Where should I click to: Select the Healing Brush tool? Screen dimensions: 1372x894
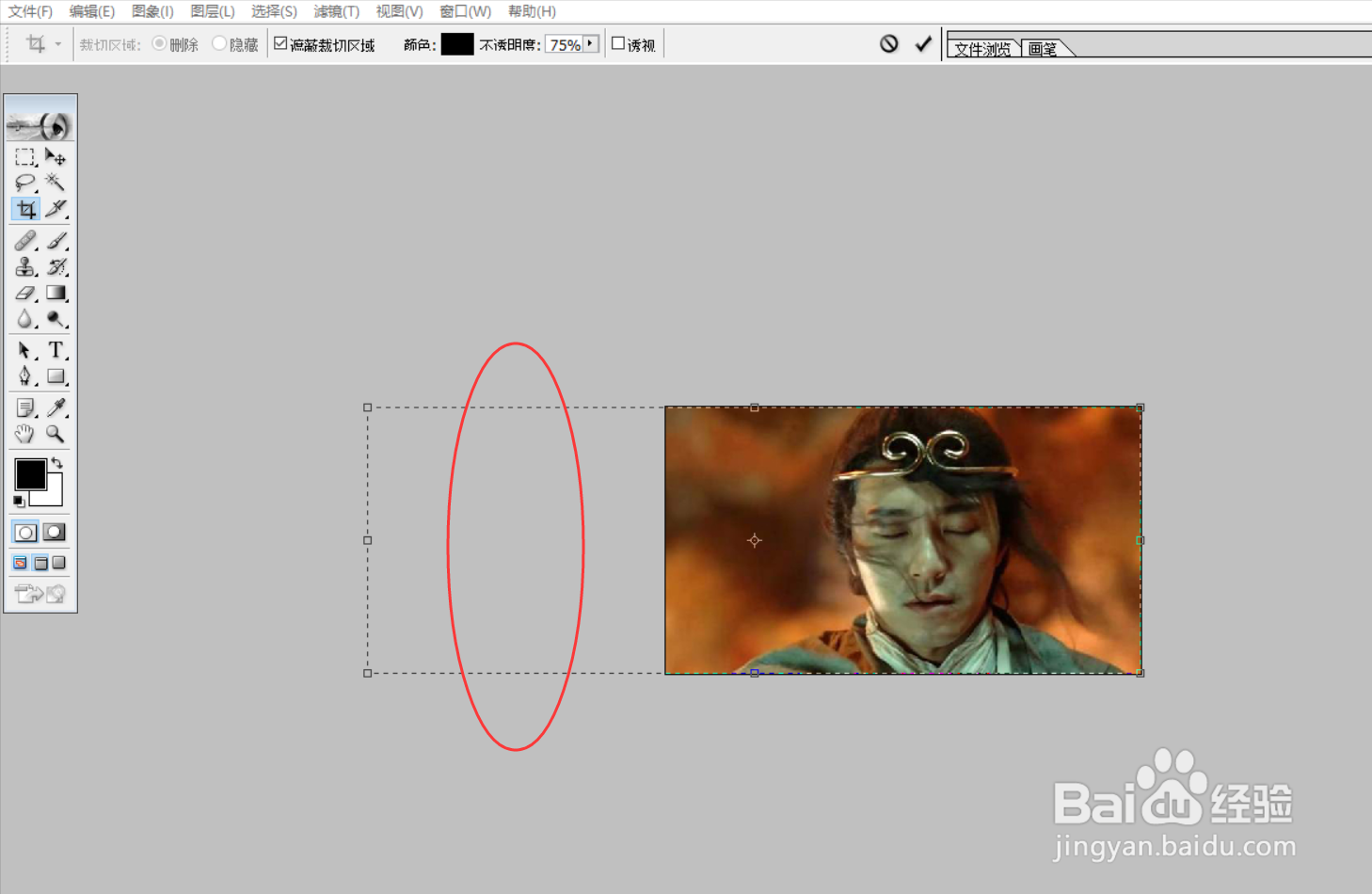tap(25, 241)
